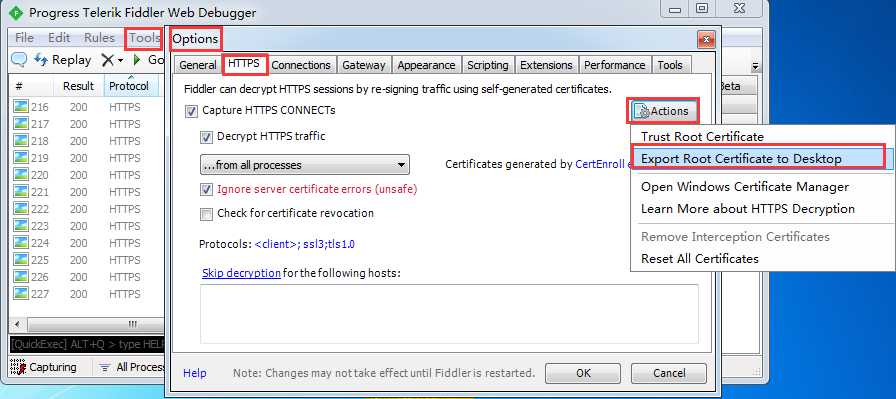Click the QuickExec command box
896x399 pixels.
(87, 344)
